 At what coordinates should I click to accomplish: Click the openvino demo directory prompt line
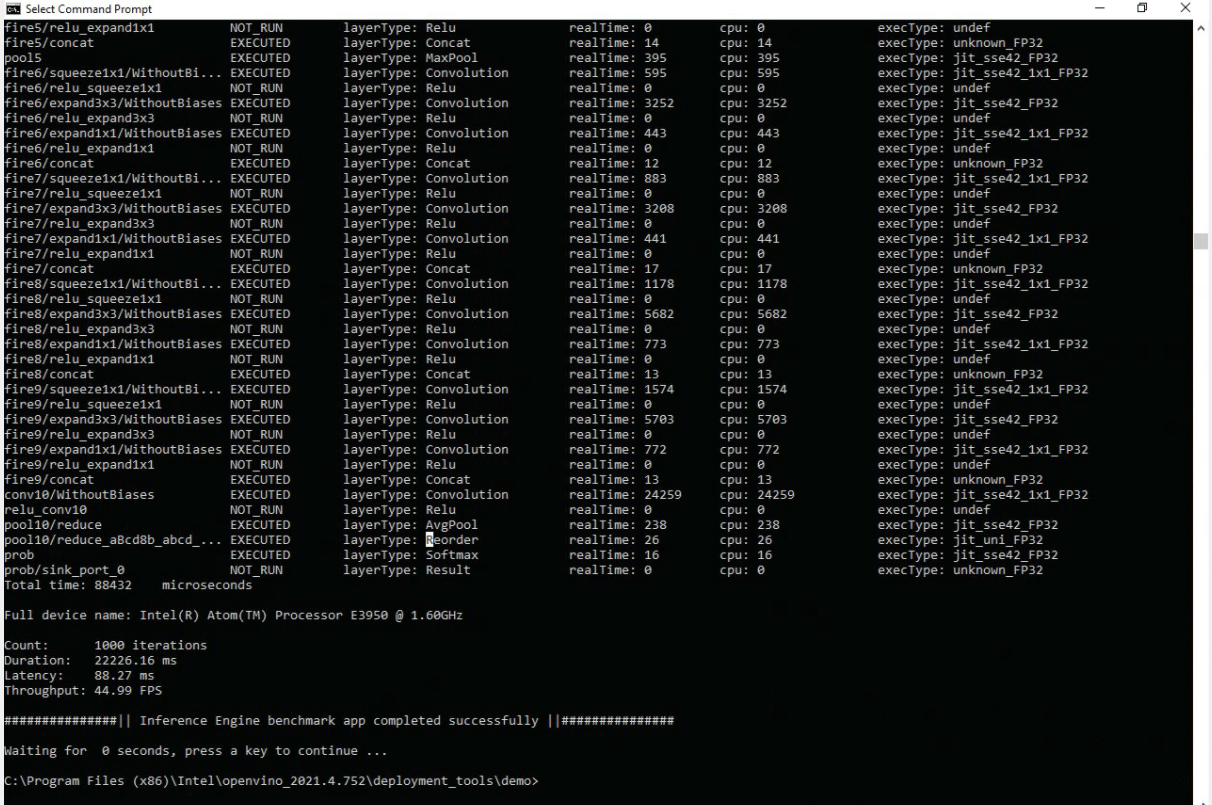click(x=271, y=780)
